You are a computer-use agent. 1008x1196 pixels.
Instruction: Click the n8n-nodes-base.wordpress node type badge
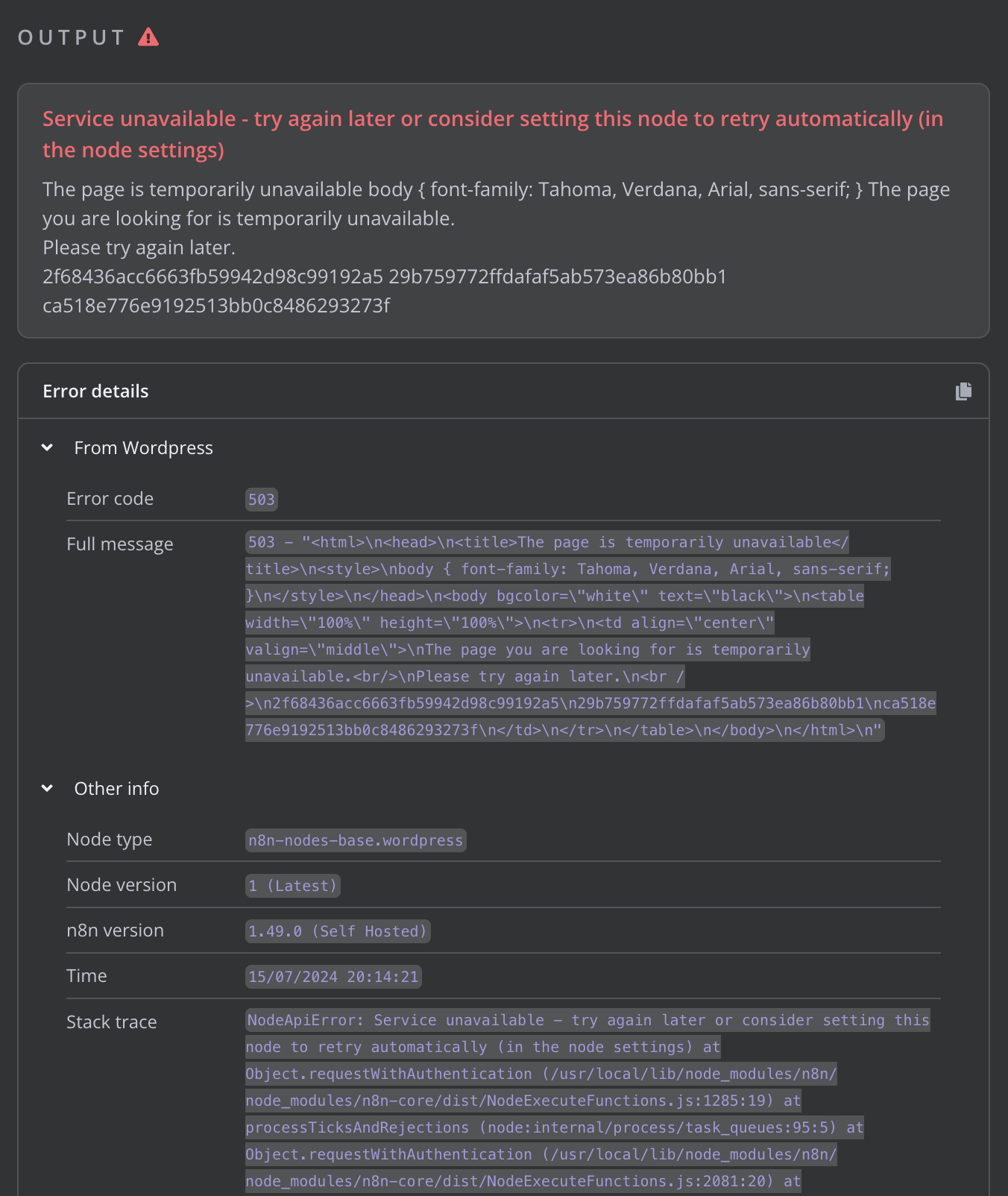(356, 840)
